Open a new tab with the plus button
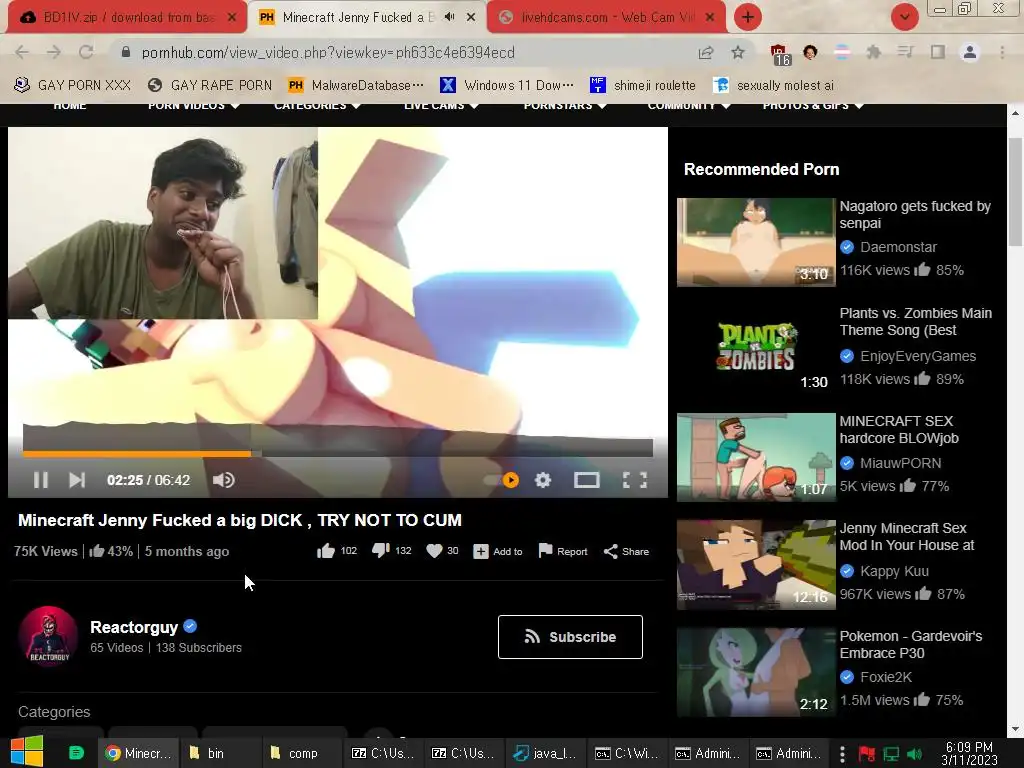The height and width of the screenshot is (768, 1024). 748,17
